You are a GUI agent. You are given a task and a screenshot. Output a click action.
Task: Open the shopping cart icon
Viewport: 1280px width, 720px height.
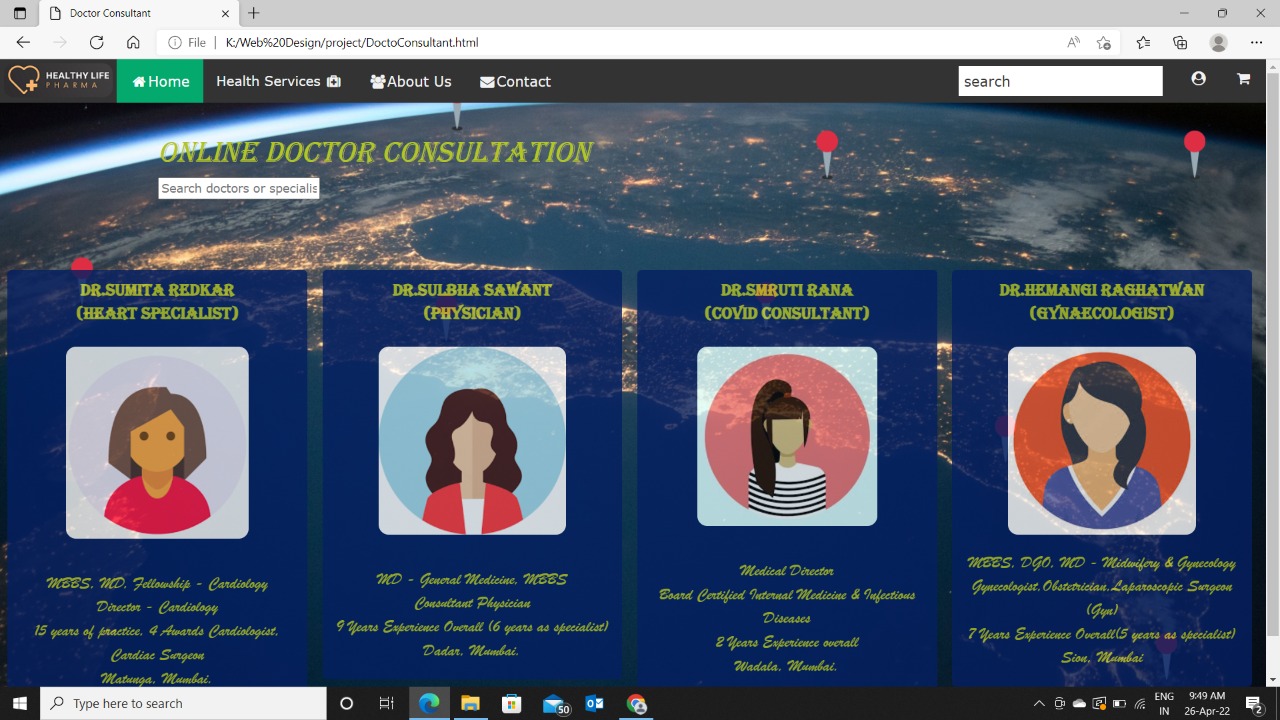coord(1243,78)
